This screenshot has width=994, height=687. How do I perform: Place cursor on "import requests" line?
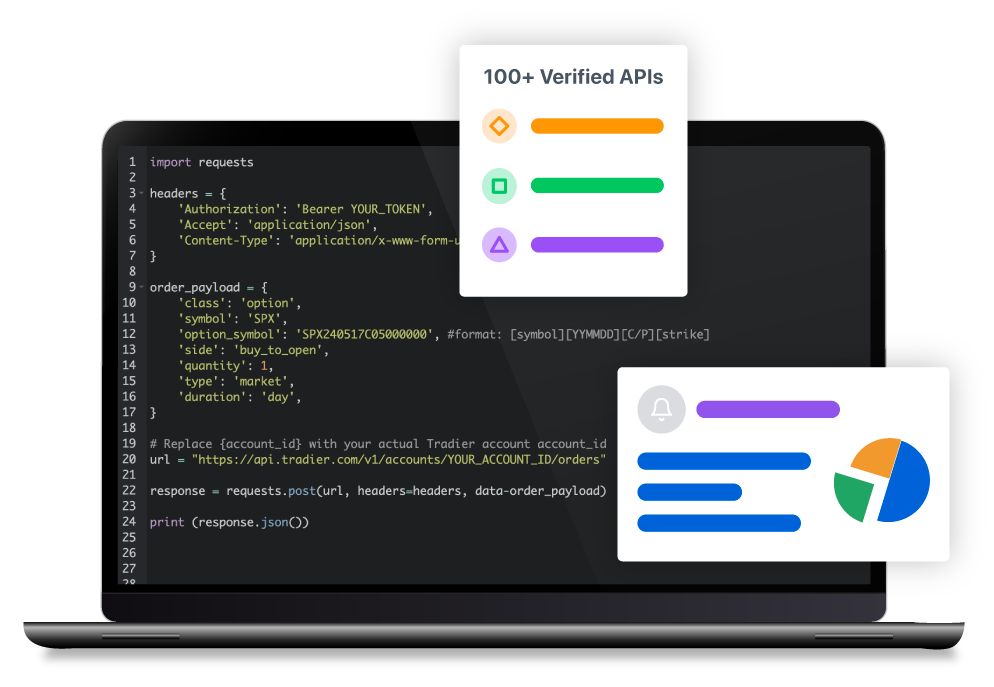pos(202,162)
